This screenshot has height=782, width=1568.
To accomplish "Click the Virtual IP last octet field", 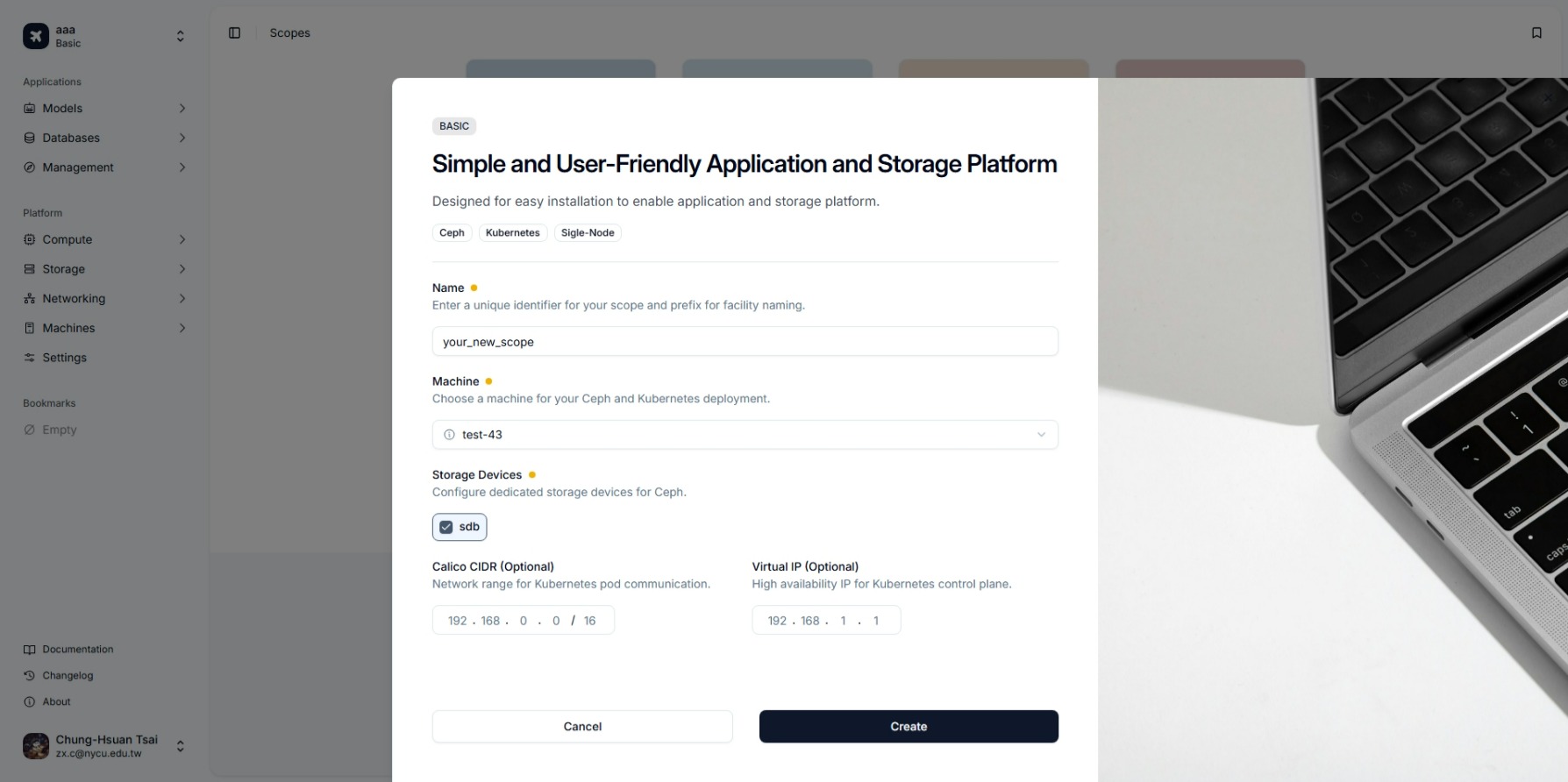I will pos(876,621).
